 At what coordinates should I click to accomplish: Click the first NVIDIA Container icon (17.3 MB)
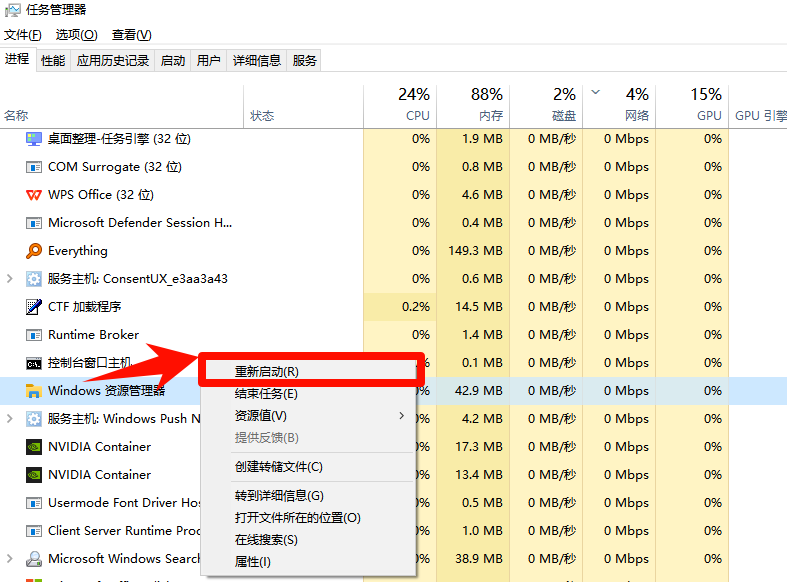34,447
